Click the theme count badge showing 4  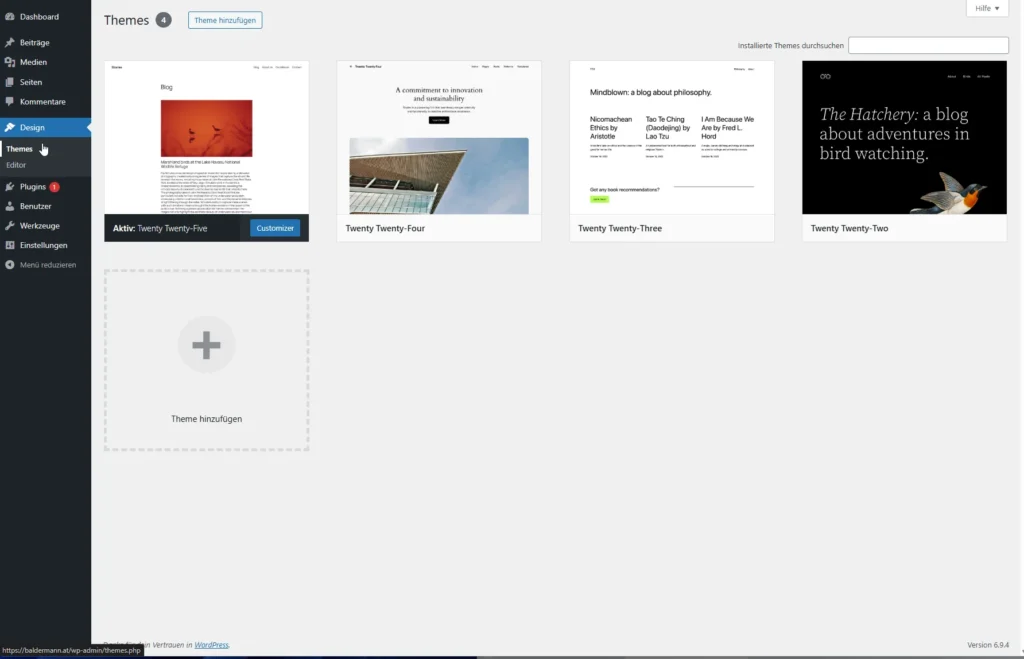pos(163,20)
